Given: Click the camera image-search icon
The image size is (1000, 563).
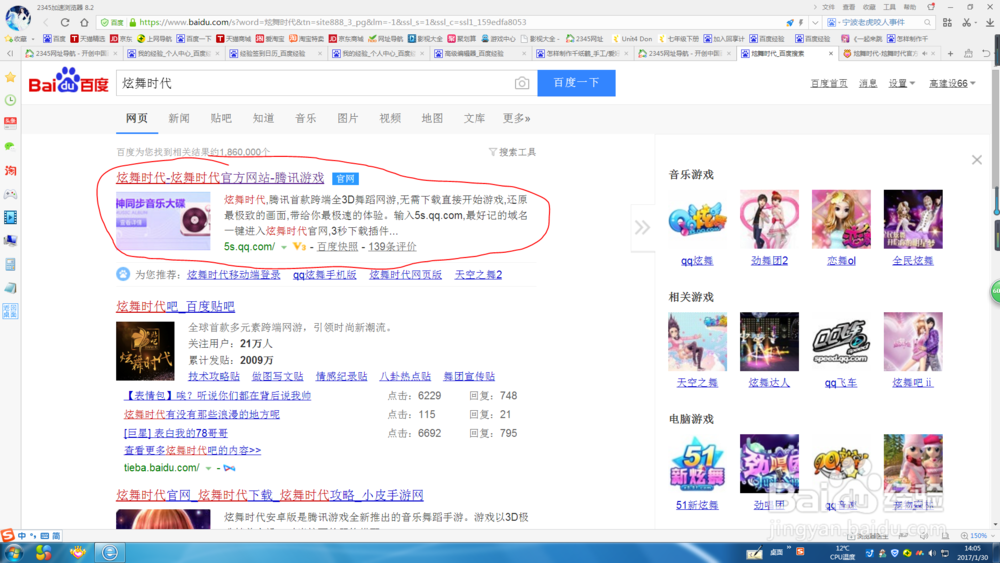Looking at the screenshot, I should (x=522, y=84).
